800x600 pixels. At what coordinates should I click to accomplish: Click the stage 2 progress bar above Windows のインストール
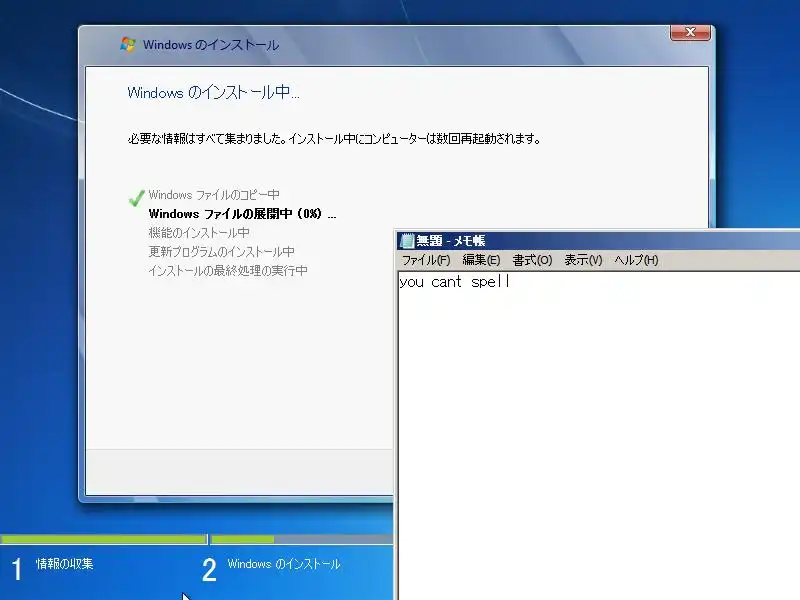302,539
